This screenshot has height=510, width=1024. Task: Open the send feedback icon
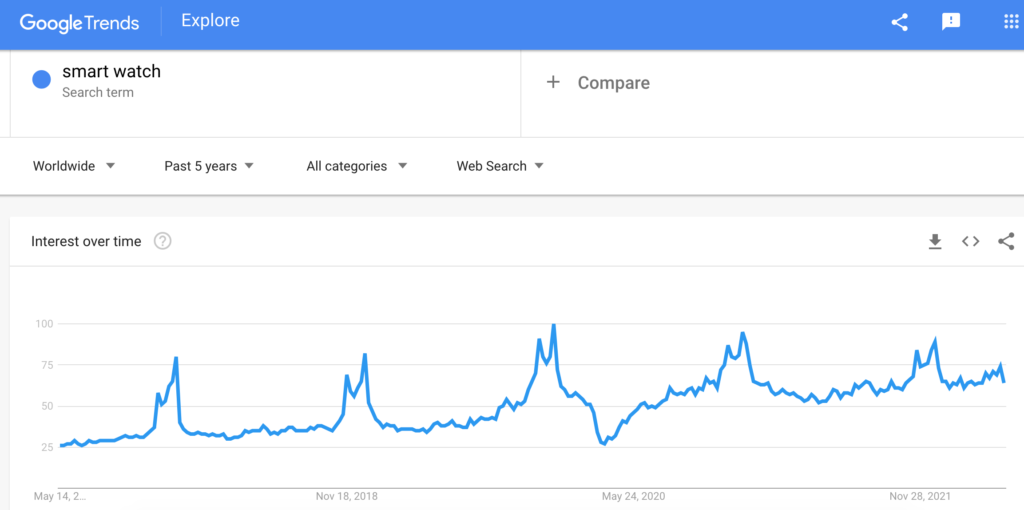(x=951, y=22)
